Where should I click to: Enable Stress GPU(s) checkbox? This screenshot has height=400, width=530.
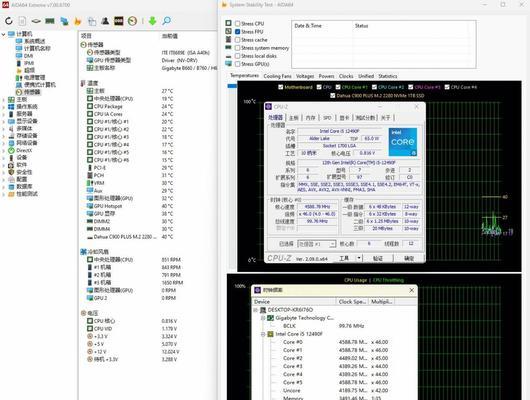click(238, 64)
